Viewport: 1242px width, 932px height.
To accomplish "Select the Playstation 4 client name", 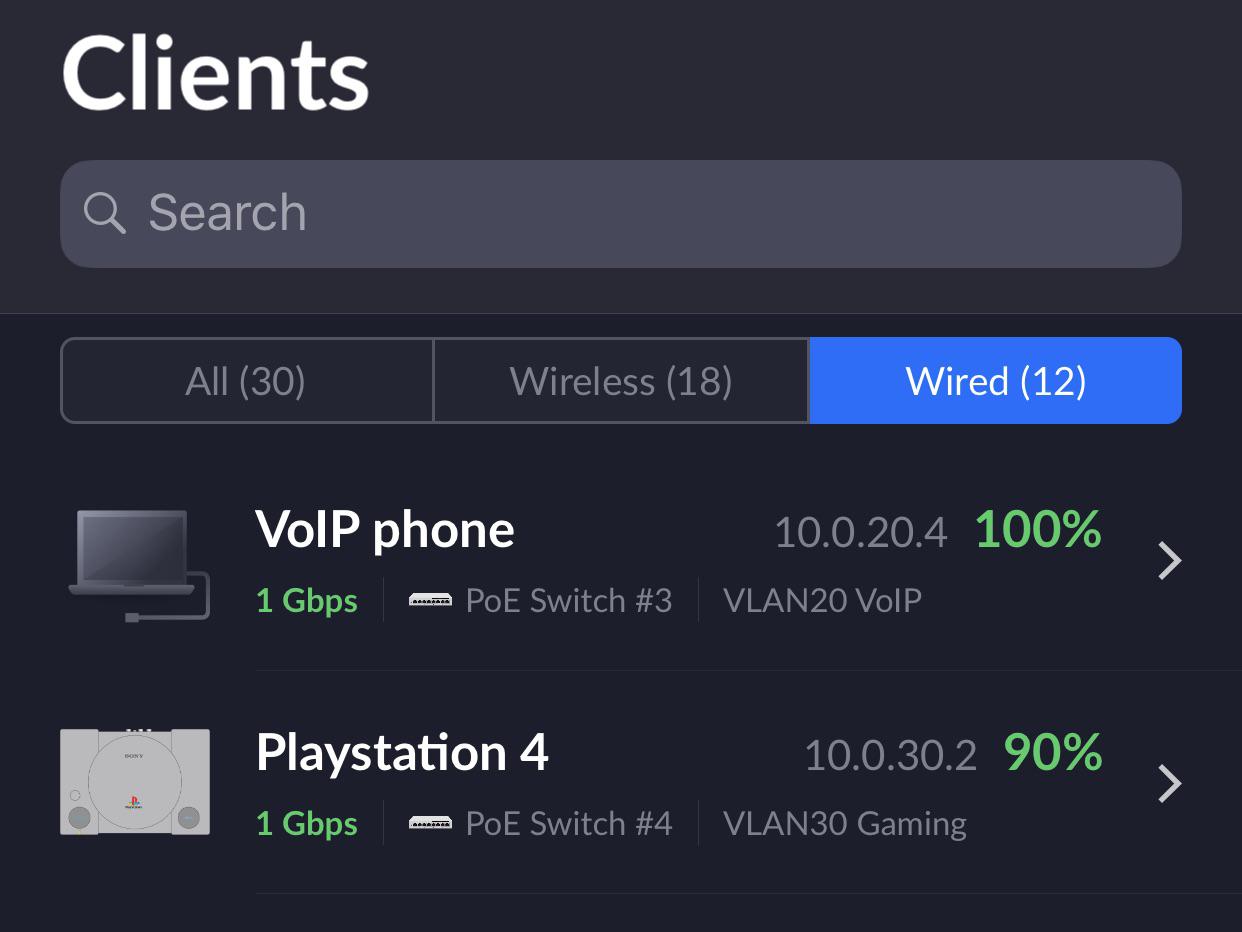I will pyautogui.click(x=402, y=752).
